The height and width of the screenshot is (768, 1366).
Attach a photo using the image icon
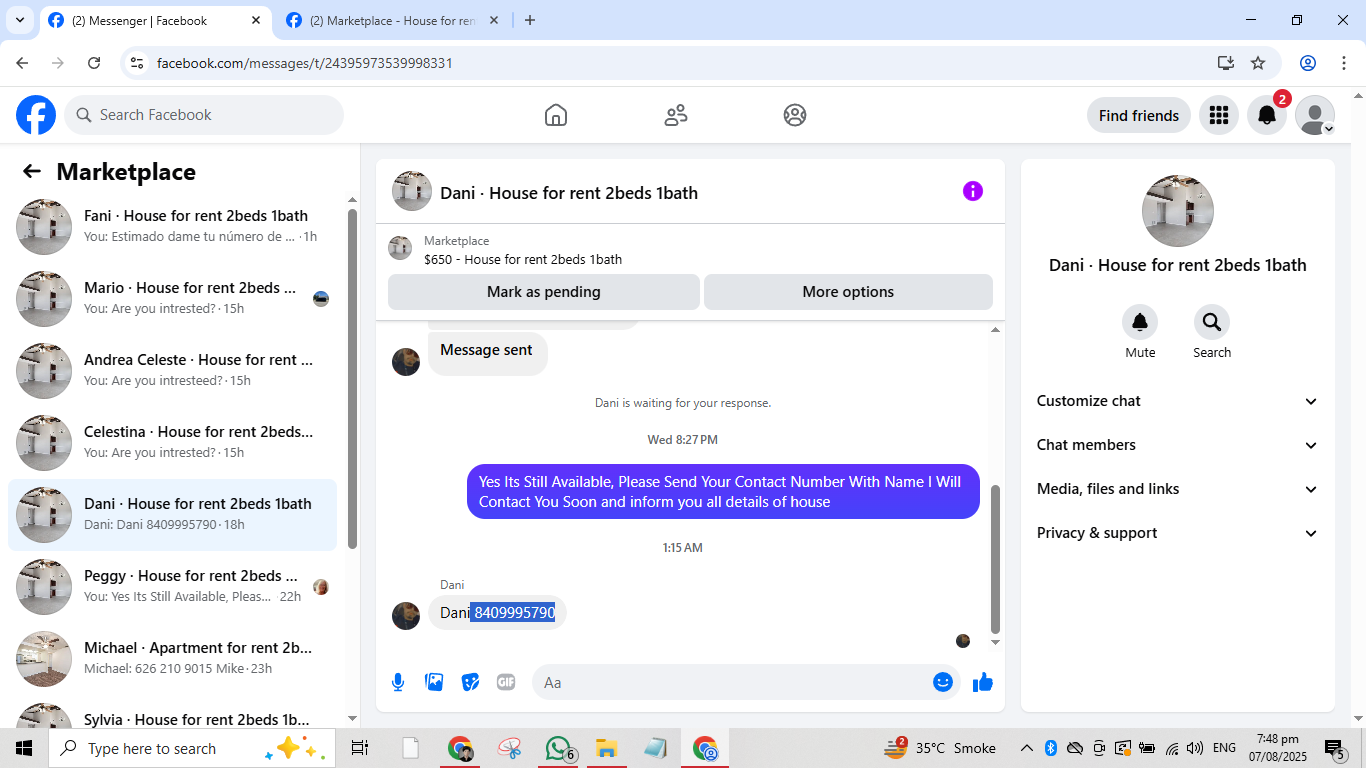click(x=434, y=682)
